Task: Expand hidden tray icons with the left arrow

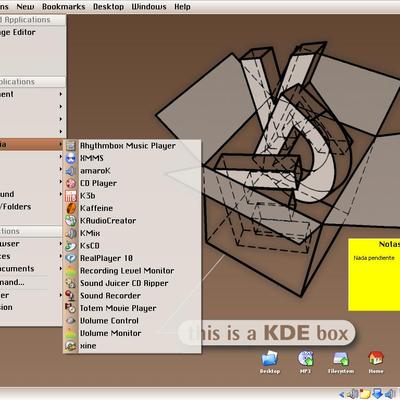Action: coord(342,394)
